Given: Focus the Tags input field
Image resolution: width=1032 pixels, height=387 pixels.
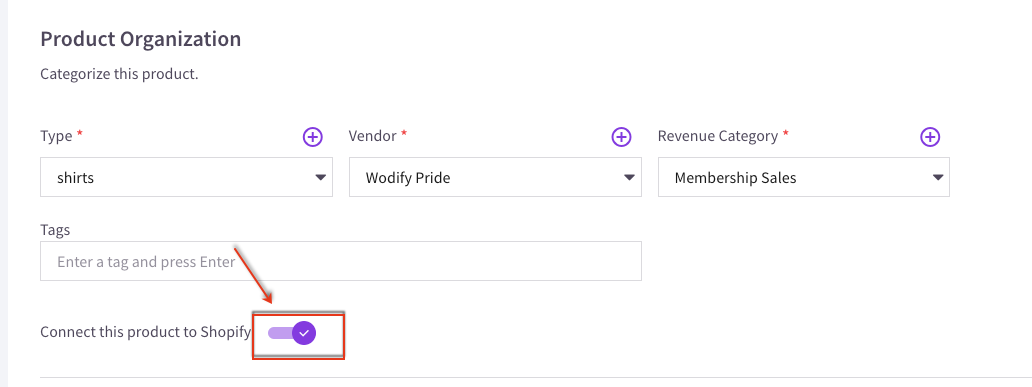Looking at the screenshot, I should click(341, 261).
